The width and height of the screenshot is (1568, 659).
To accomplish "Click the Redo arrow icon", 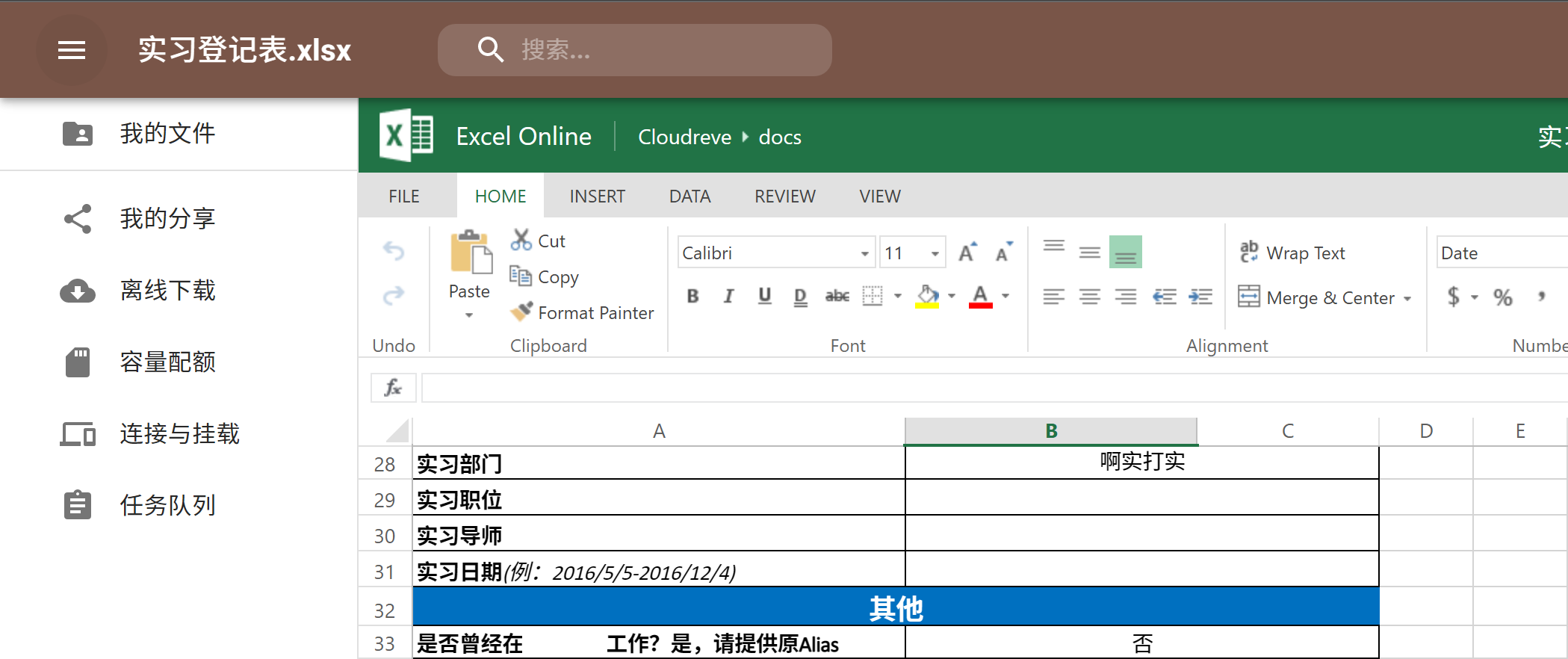I will coord(394,296).
